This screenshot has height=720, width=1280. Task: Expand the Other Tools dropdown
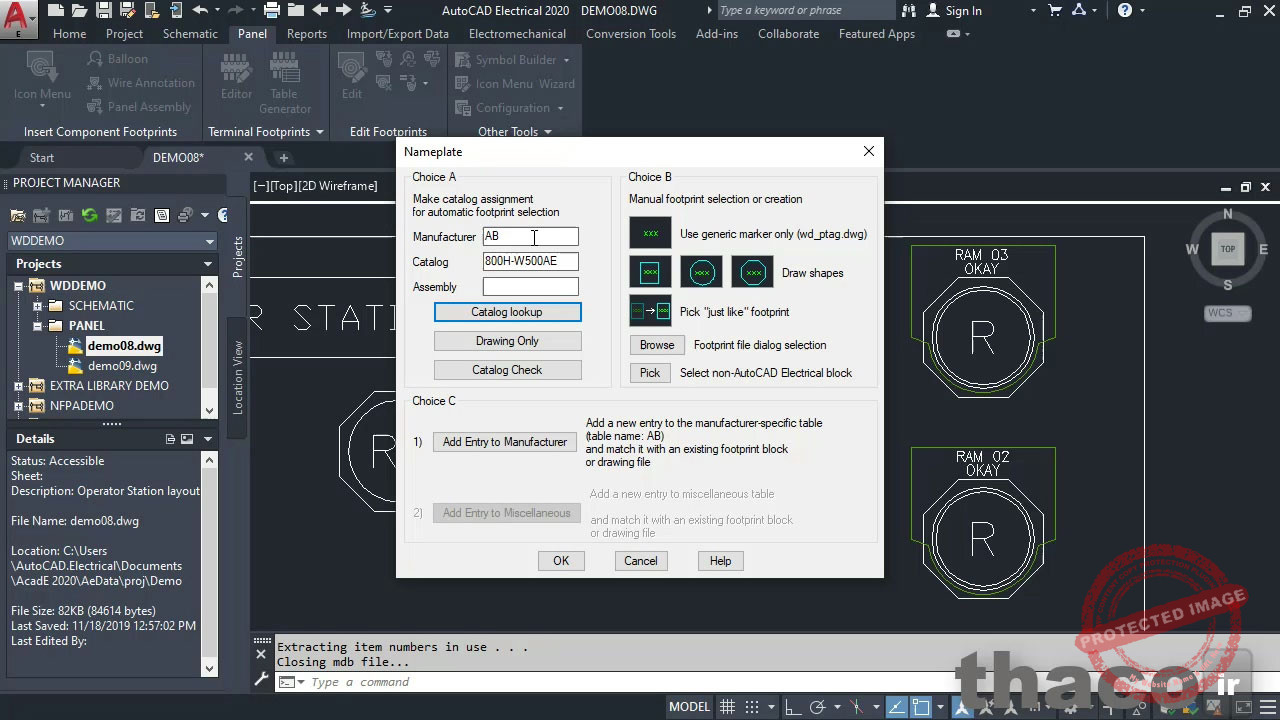[515, 131]
